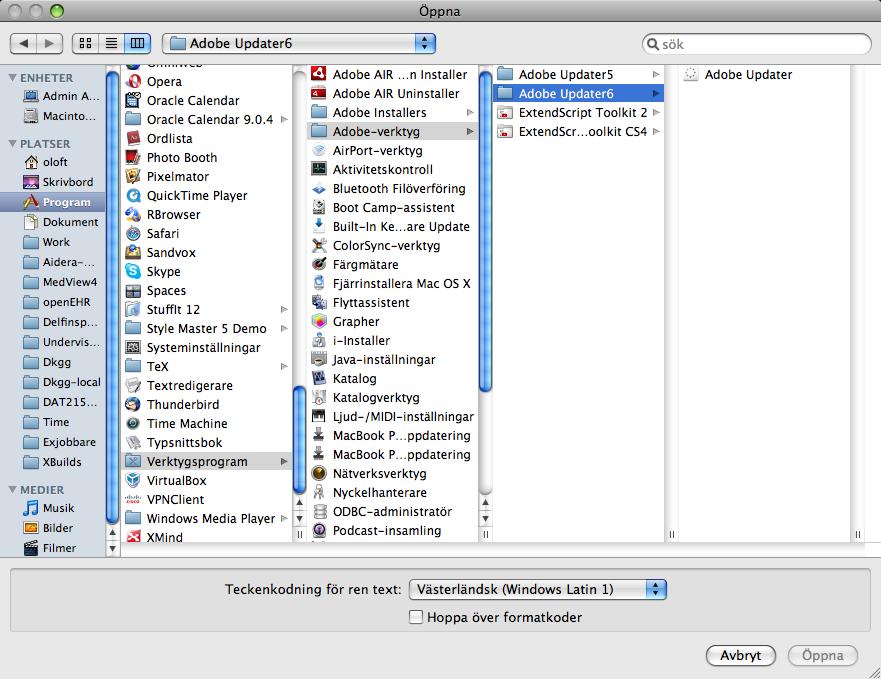Click the Safari compass icon
This screenshot has height=679, width=881.
[x=133, y=233]
